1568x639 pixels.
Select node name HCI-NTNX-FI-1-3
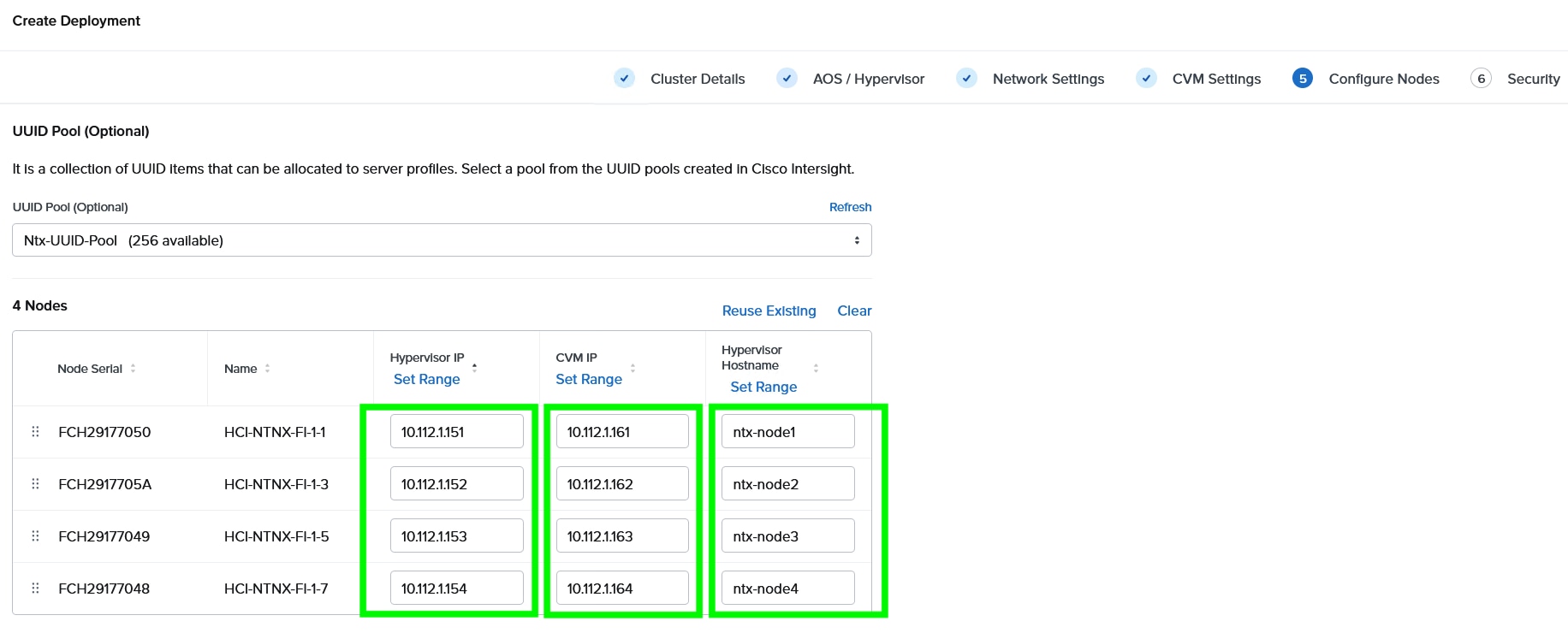(276, 484)
